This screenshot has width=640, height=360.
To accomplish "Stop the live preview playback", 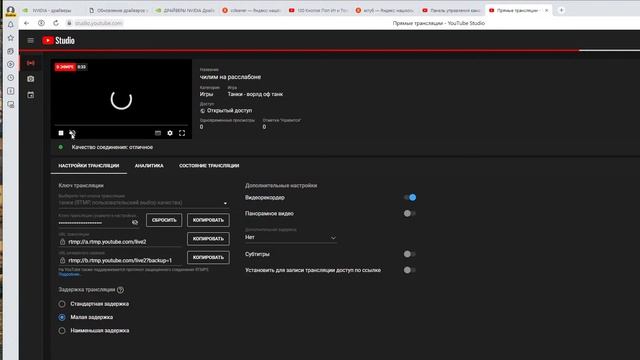I will [x=61, y=133].
